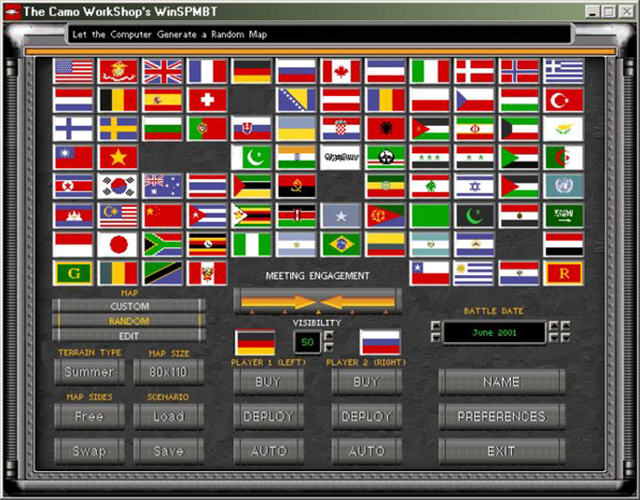
Task: Pick the Denmark flag
Action: 474,71
